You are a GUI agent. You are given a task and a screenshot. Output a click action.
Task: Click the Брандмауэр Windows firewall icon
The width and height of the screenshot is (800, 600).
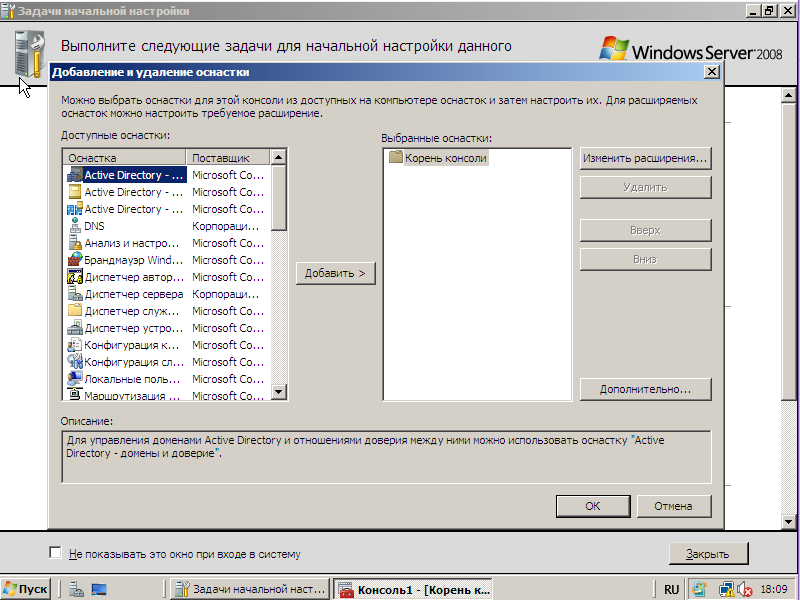click(x=74, y=260)
